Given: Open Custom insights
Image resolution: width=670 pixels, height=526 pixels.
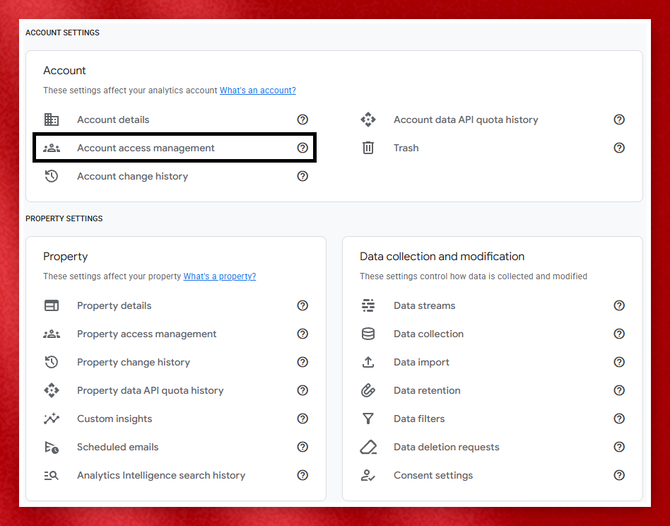Looking at the screenshot, I should pyautogui.click(x=115, y=418).
